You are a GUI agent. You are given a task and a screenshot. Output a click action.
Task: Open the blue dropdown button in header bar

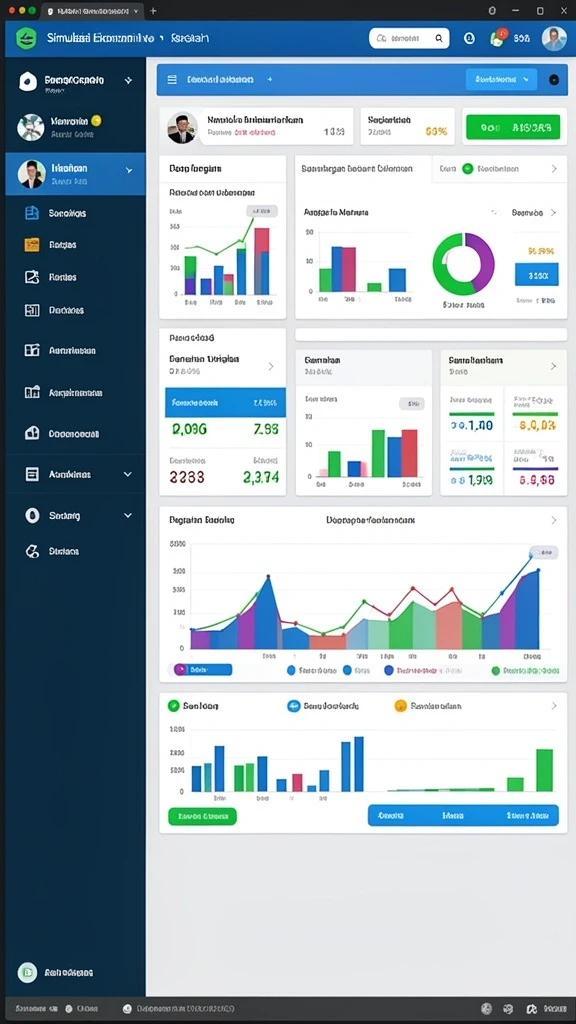coord(502,79)
